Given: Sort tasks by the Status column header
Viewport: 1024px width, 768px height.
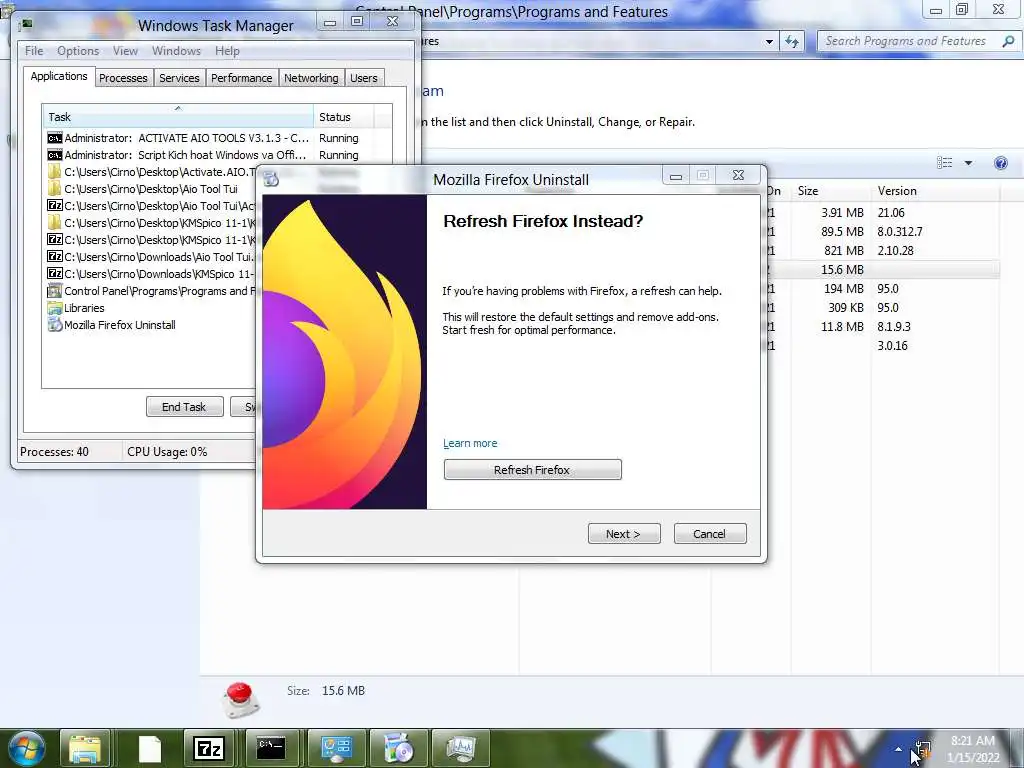Looking at the screenshot, I should 344,117.
